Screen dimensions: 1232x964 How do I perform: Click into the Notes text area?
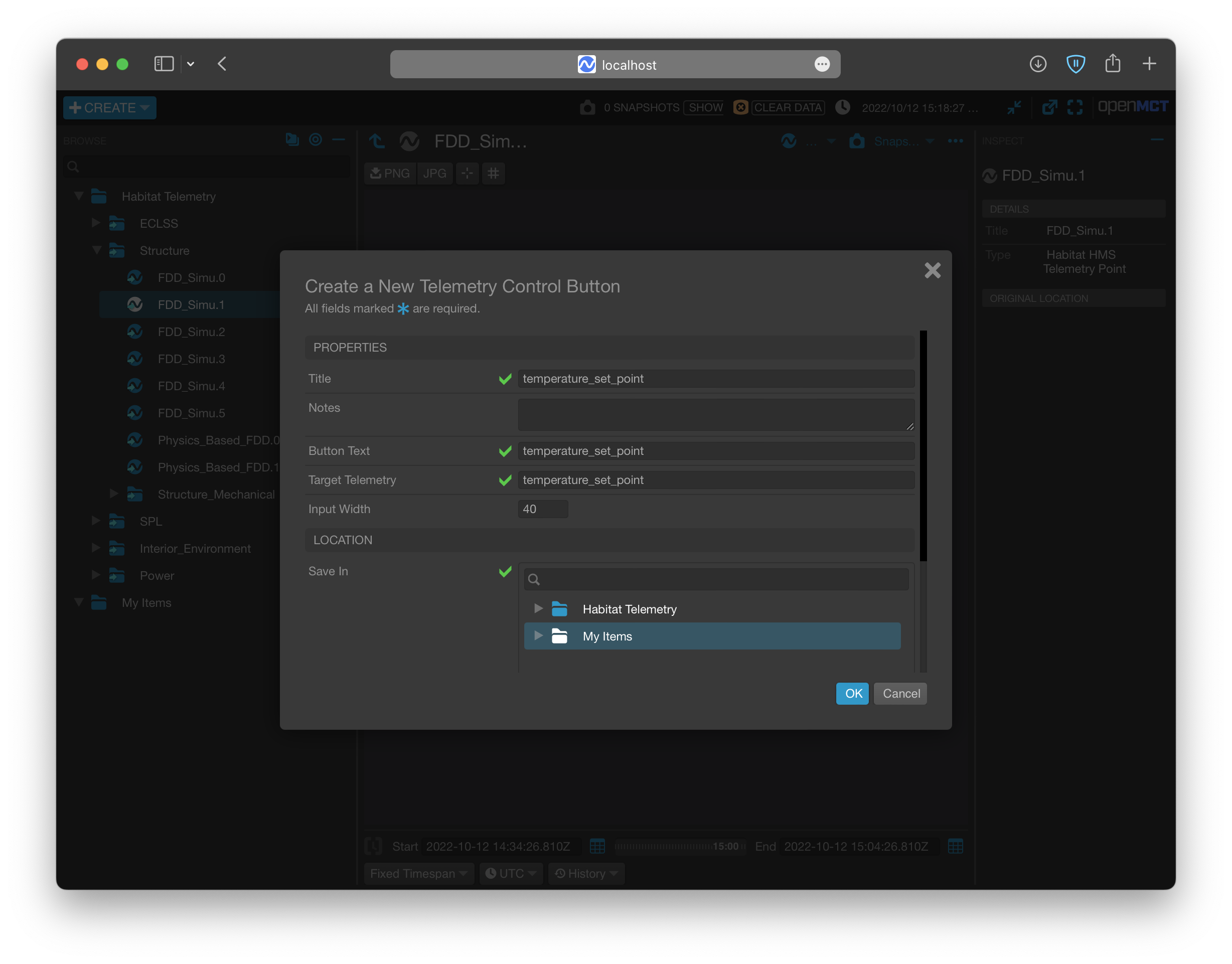(x=716, y=415)
